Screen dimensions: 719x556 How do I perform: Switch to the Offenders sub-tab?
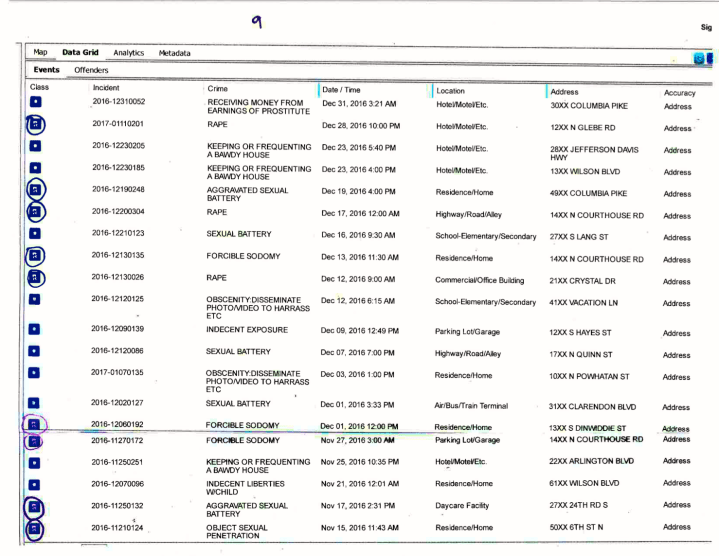[x=89, y=71]
